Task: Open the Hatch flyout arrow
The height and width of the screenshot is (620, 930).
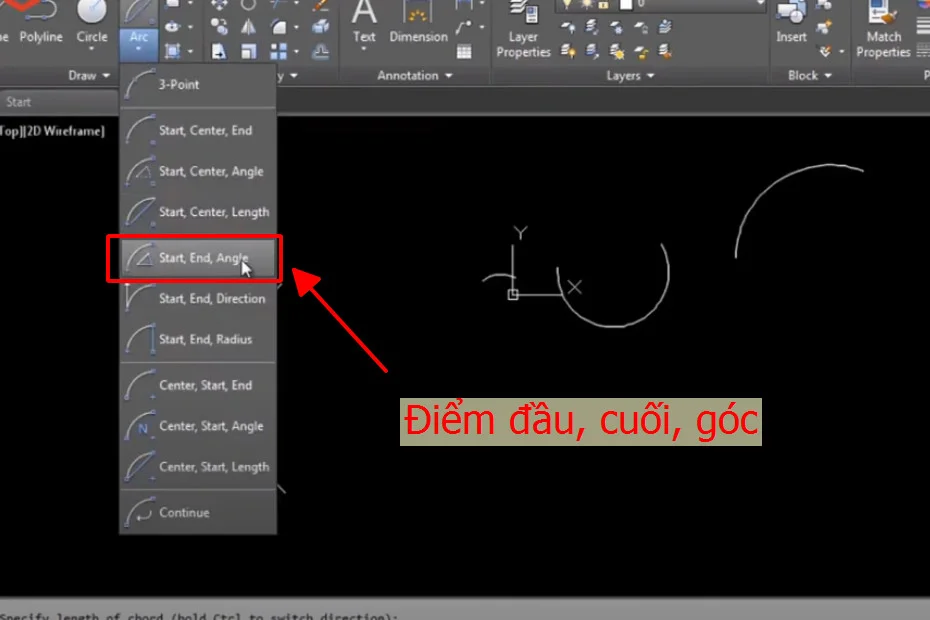Action: [x=190, y=52]
